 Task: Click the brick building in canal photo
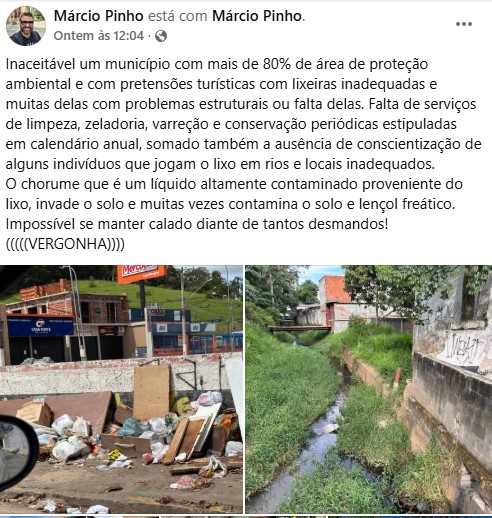[x=334, y=302]
